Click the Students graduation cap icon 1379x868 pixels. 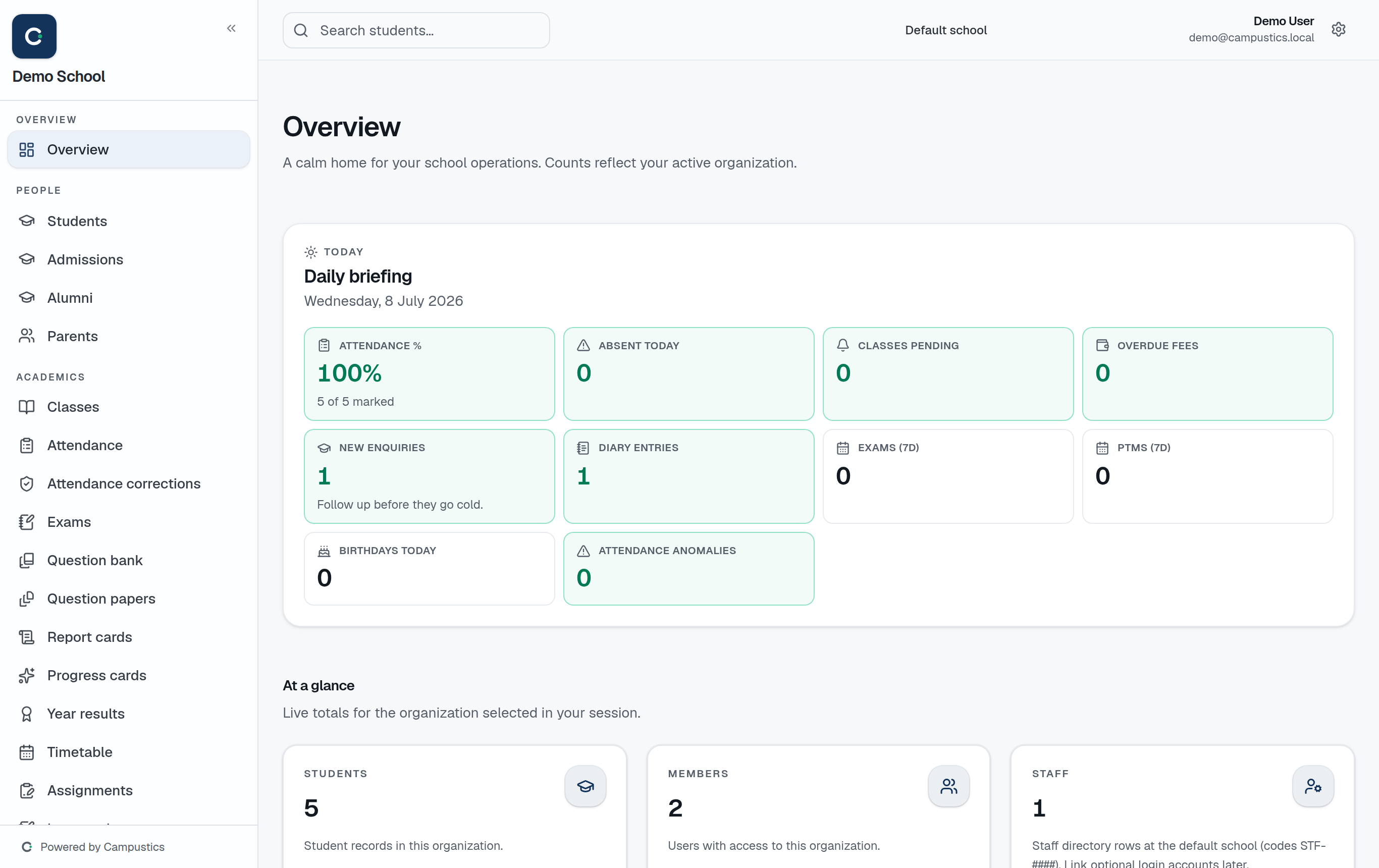coord(27,221)
